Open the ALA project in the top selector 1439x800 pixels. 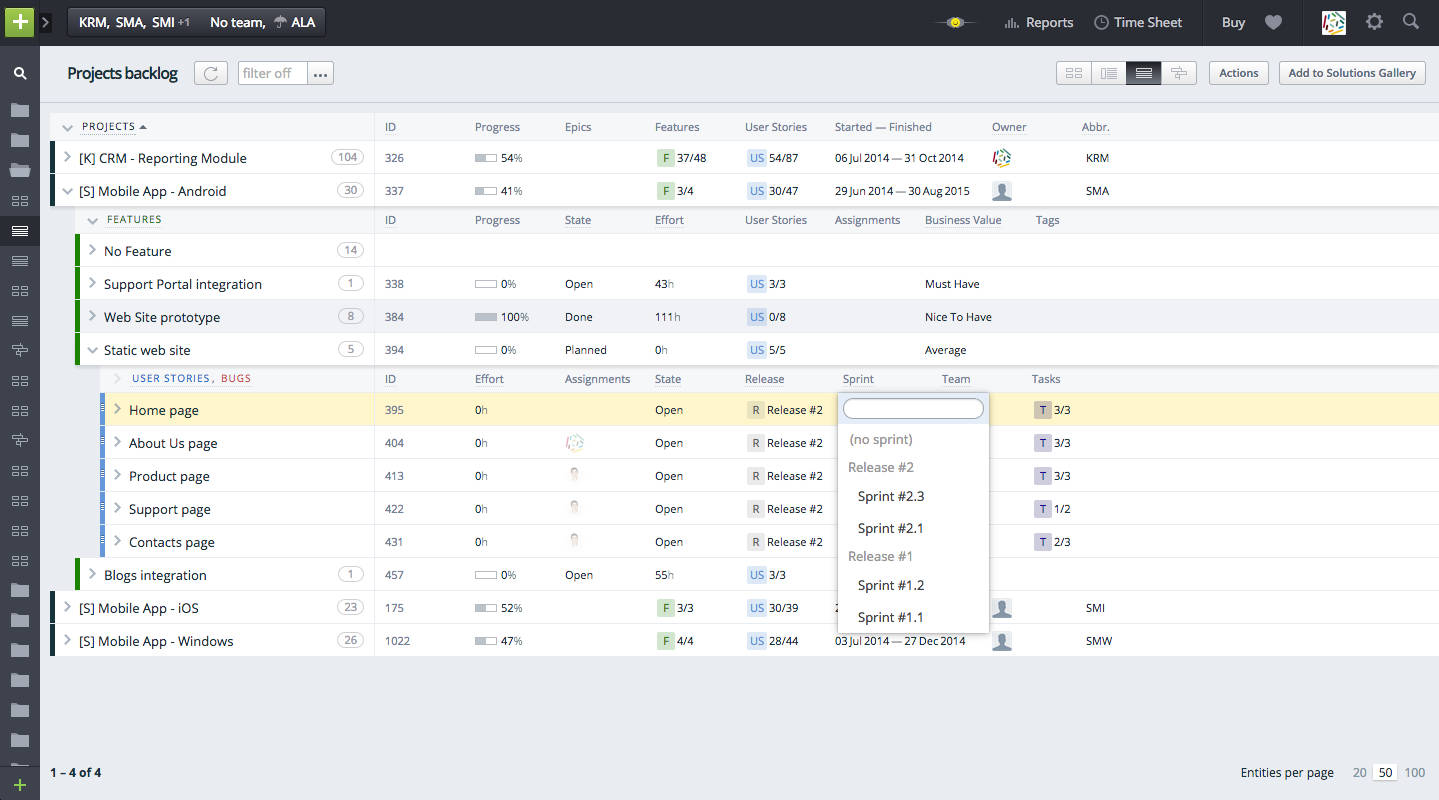[x=303, y=21]
